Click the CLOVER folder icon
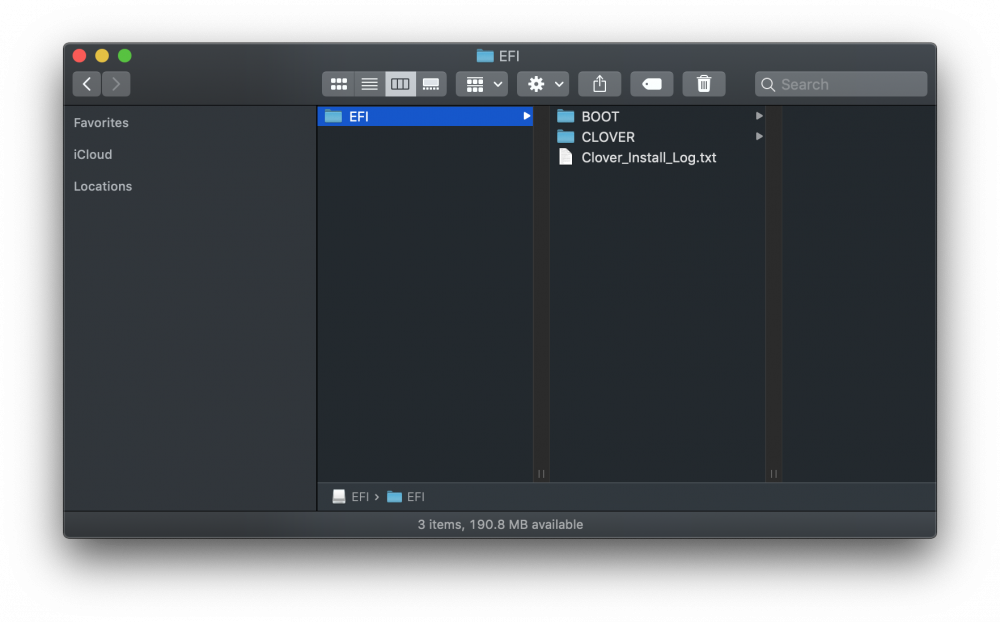The height and width of the screenshot is (622, 1000). (566, 137)
